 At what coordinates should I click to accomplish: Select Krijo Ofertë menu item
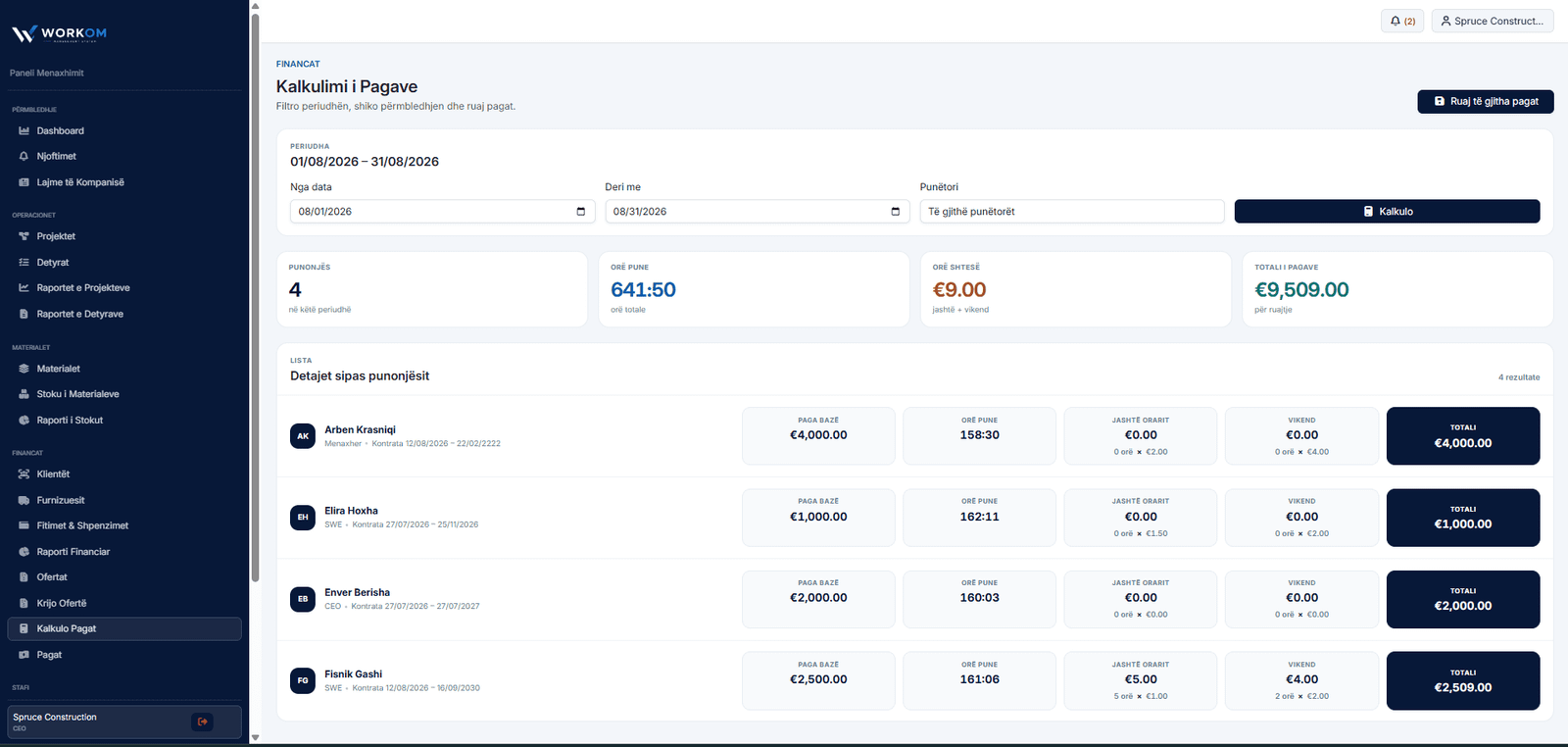(x=124, y=603)
